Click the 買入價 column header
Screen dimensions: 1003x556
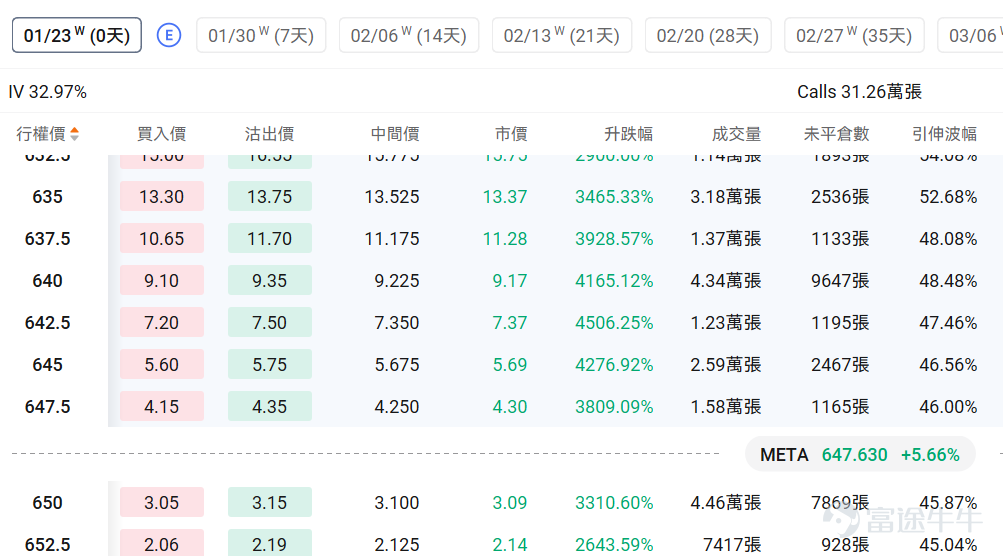pos(161,134)
